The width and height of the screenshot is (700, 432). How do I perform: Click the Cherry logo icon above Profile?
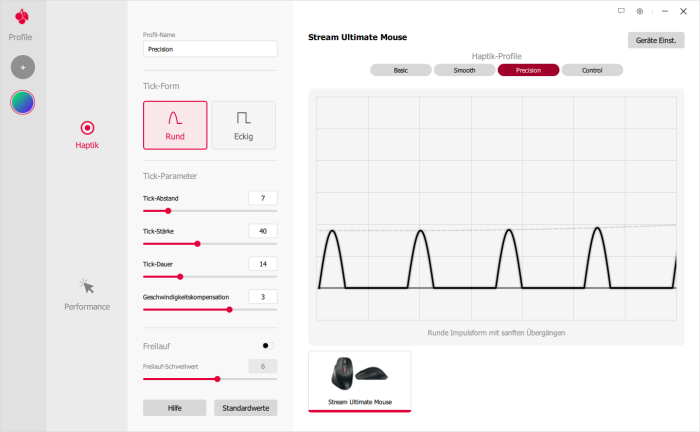(21, 17)
